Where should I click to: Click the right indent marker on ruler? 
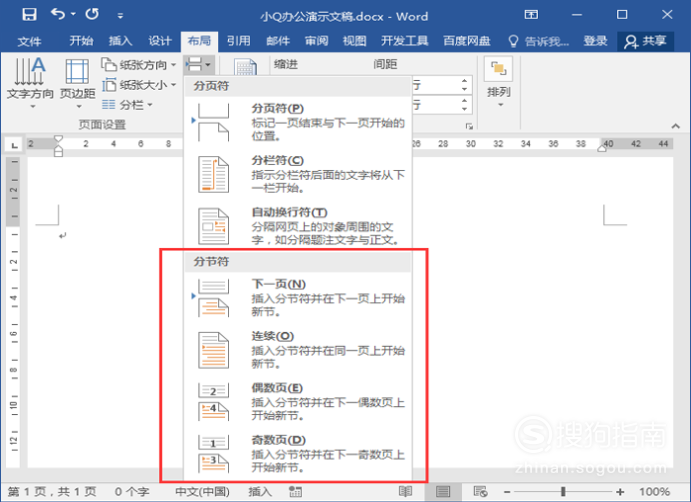[602, 148]
